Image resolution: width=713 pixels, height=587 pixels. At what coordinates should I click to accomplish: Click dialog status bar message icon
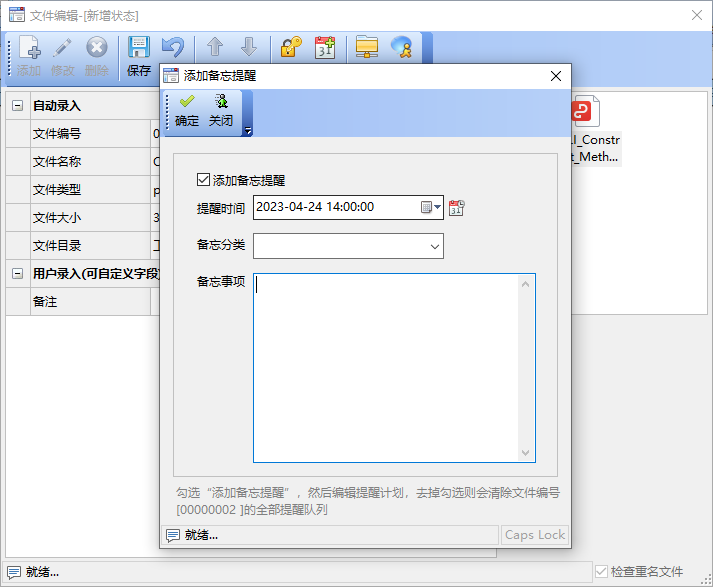pyautogui.click(x=173, y=536)
